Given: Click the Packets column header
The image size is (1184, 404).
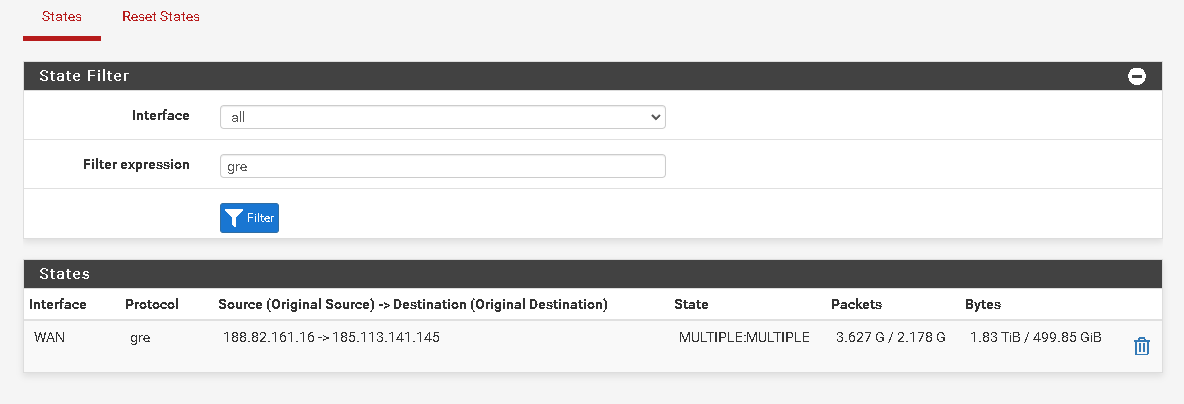Looking at the screenshot, I should pos(856,304).
